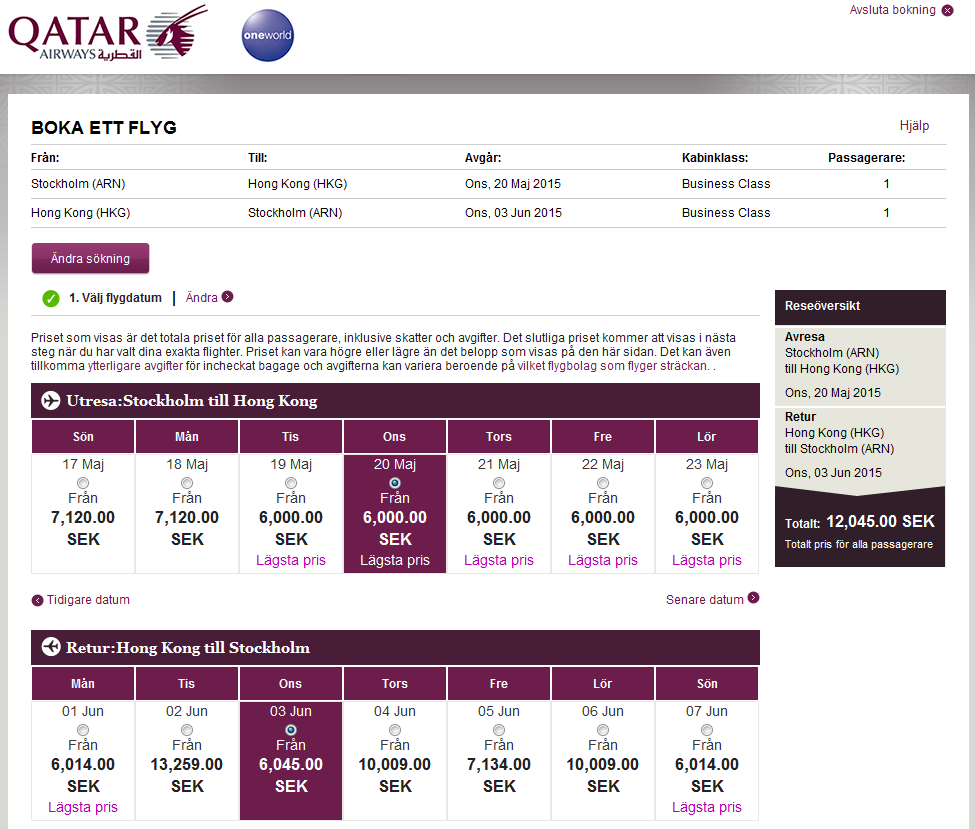The height and width of the screenshot is (829, 975).
Task: Click the Tidigare datum left arrow icon
Action: coord(38,601)
